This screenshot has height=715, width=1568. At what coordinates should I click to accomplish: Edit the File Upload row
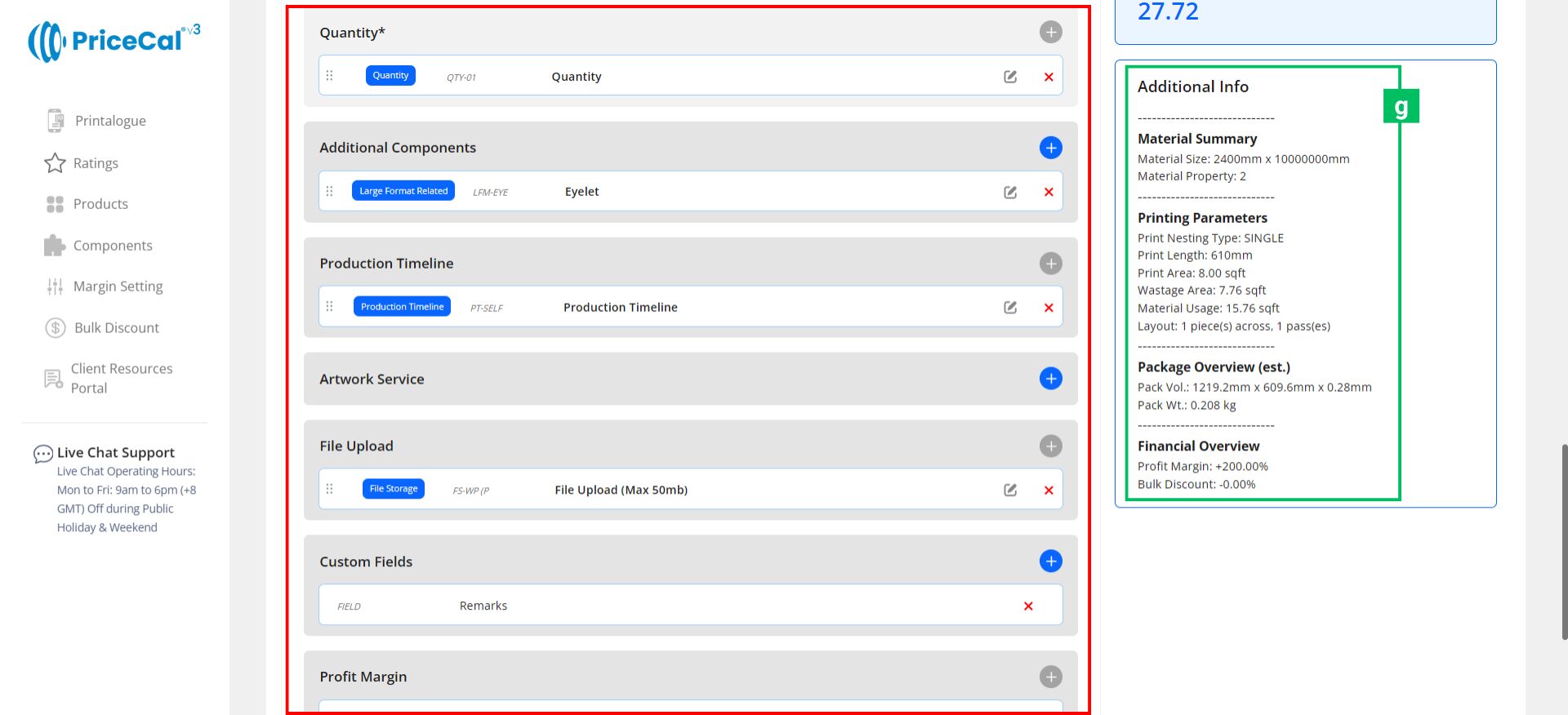(x=1010, y=491)
